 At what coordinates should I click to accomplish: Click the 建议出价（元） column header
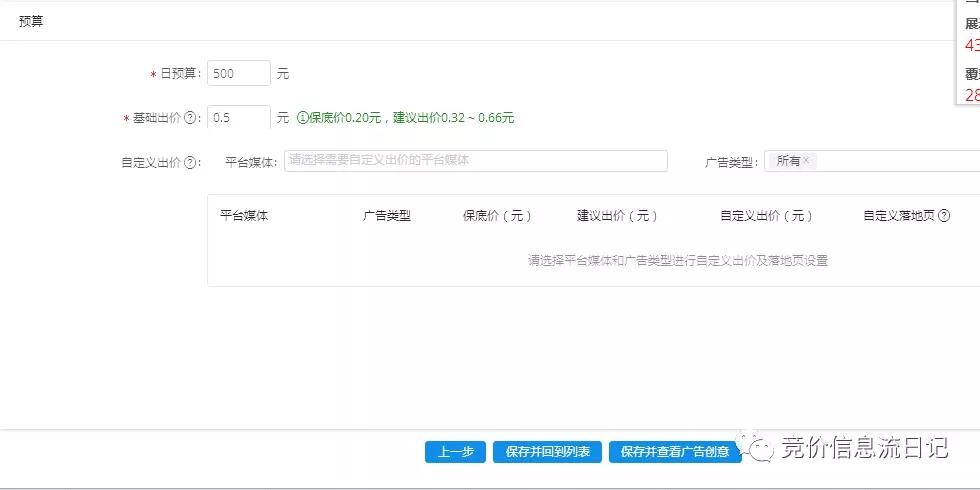click(618, 216)
